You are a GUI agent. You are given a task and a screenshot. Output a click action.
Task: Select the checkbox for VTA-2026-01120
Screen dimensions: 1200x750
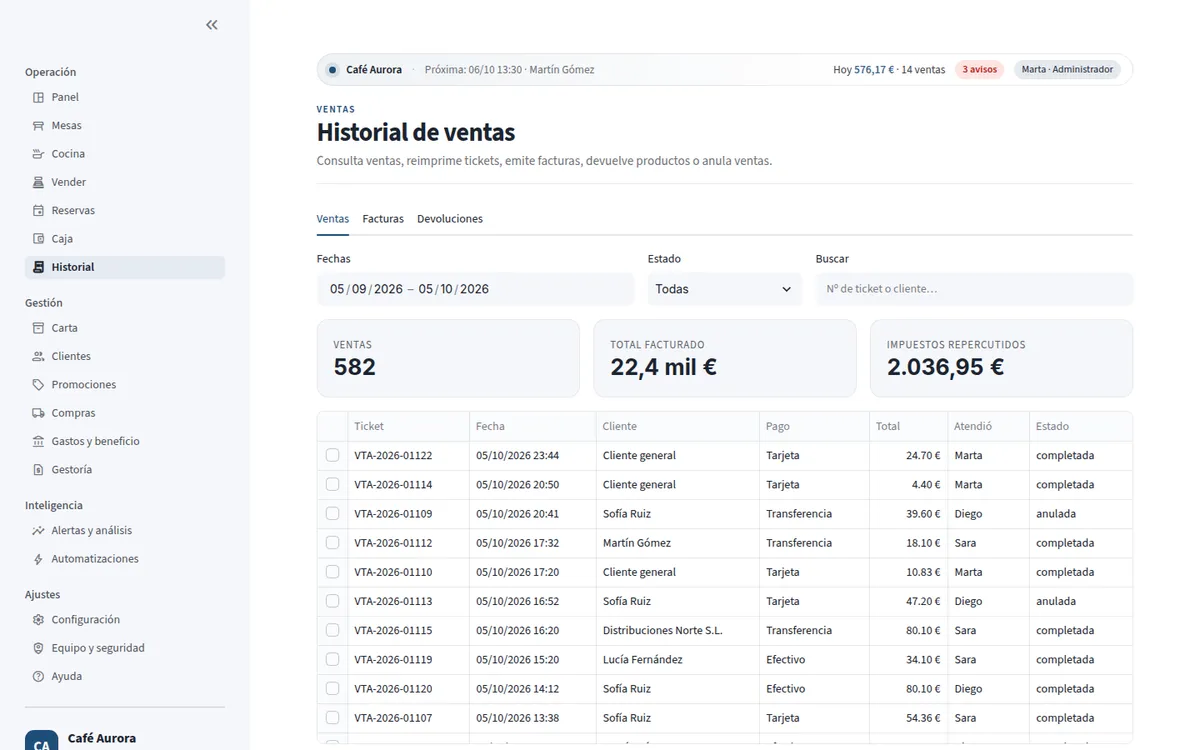click(332, 689)
